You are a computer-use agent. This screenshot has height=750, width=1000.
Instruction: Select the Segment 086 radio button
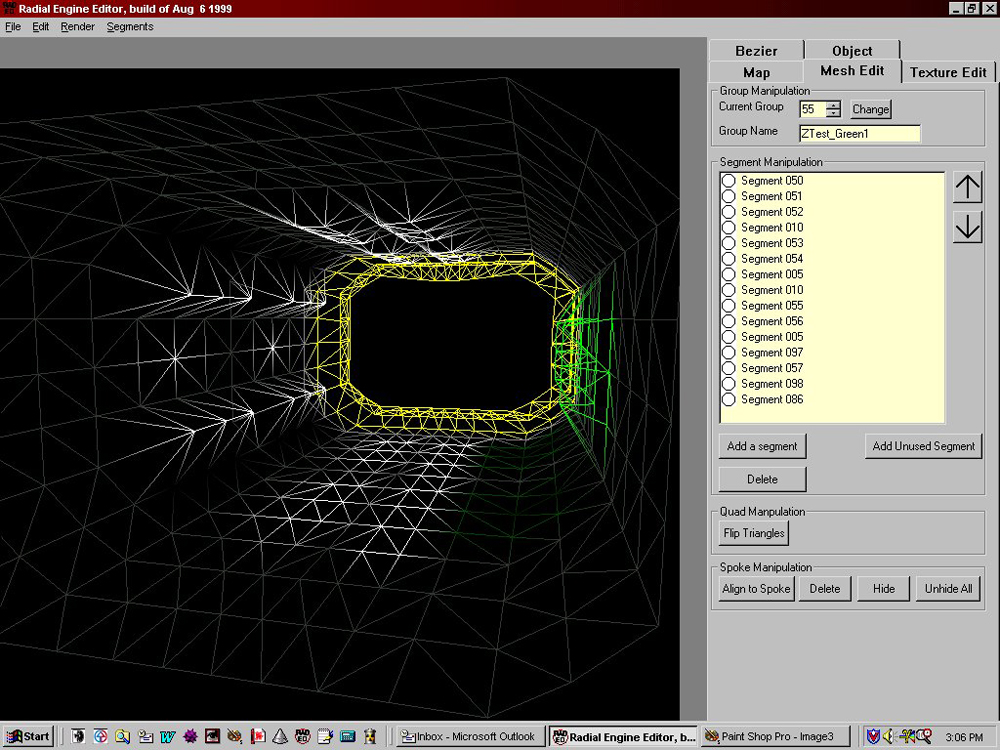tap(728, 400)
